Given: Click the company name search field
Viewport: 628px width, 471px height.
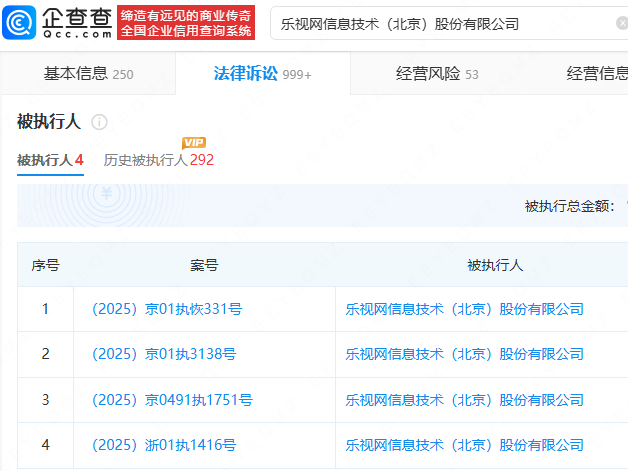Looking at the screenshot, I should 450,22.
